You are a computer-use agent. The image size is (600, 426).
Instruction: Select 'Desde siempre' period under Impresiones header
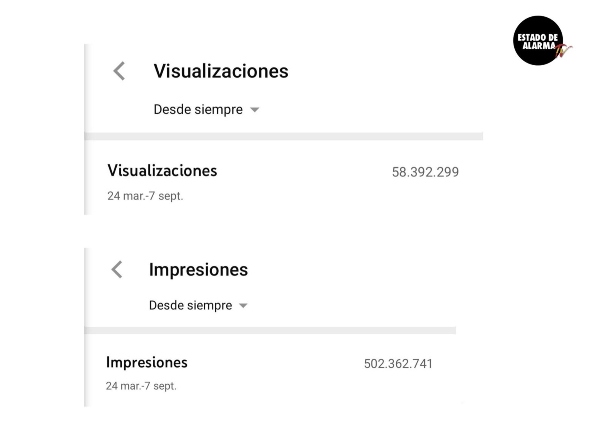(190, 306)
